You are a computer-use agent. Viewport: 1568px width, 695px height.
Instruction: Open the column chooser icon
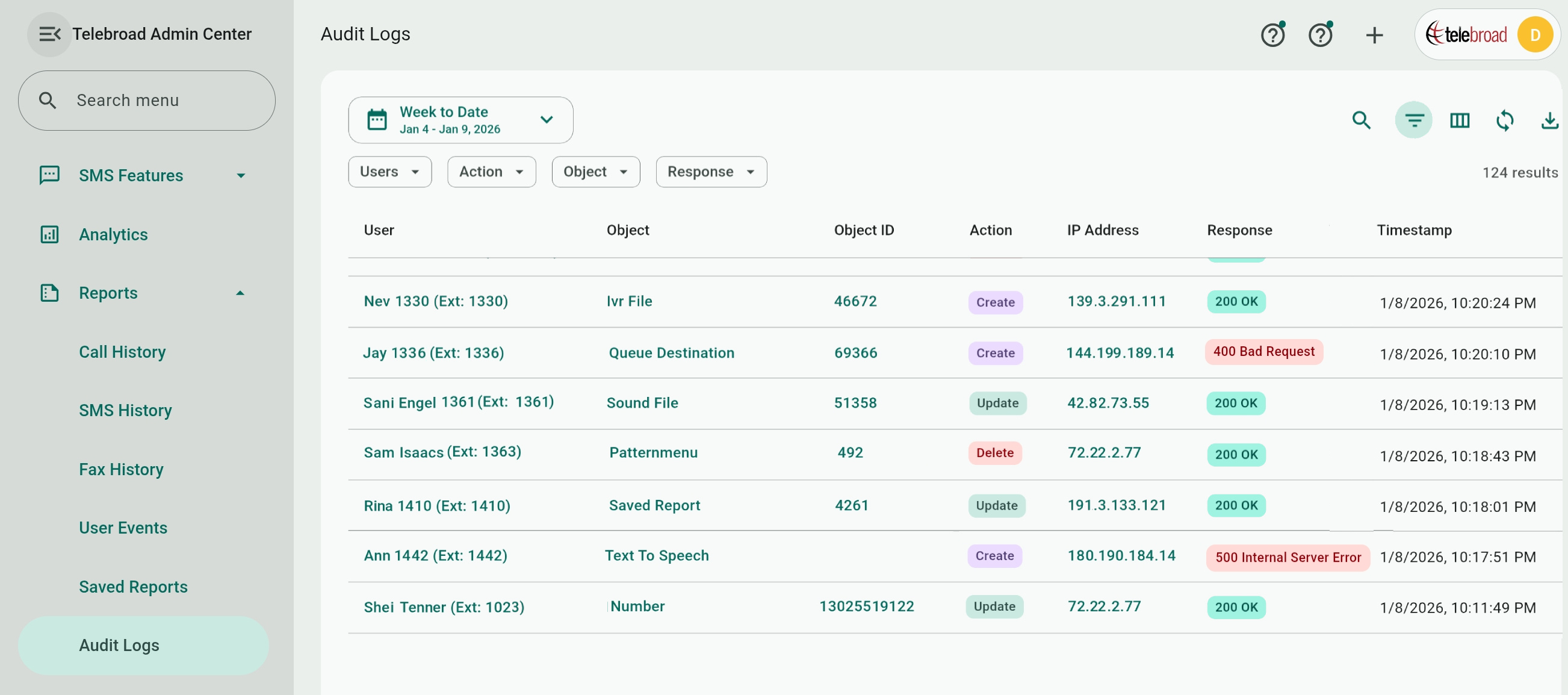pos(1459,120)
